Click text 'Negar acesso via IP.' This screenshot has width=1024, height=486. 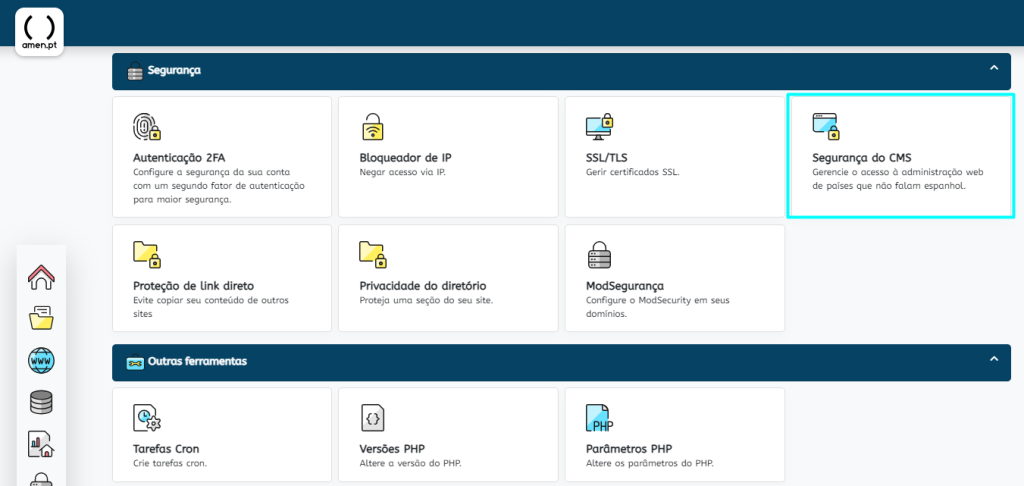402,172
